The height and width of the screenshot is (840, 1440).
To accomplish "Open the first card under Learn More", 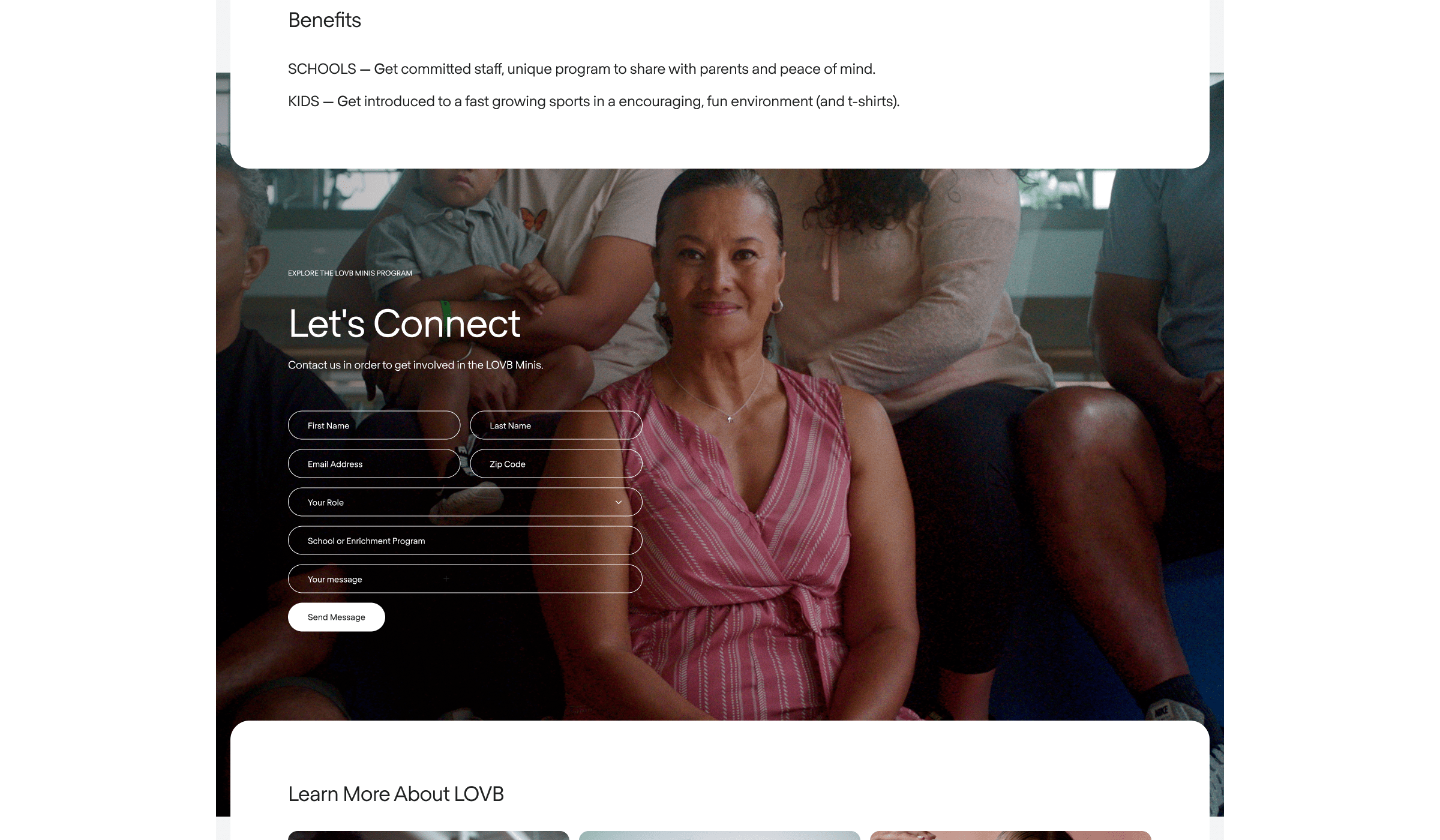I will click(x=428, y=835).
